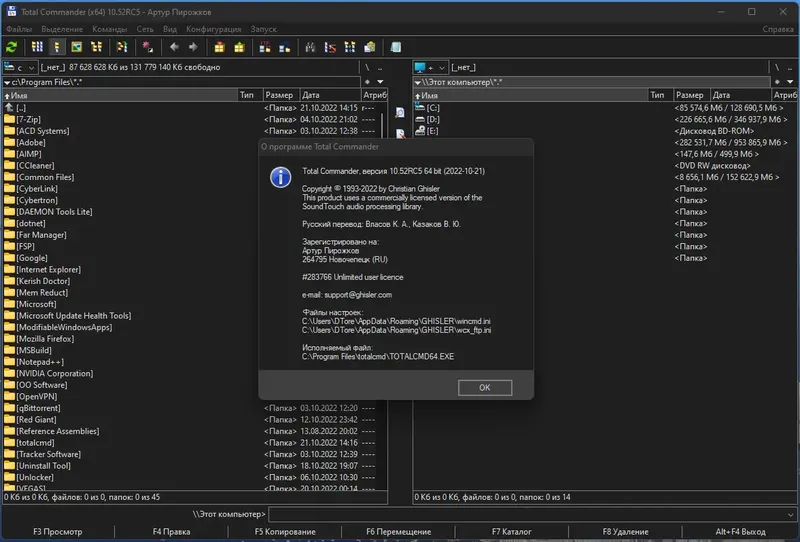Viewport: 800px width, 542px height.
Task: Click the Refresh panel toolbar icon
Action: (x=12, y=47)
